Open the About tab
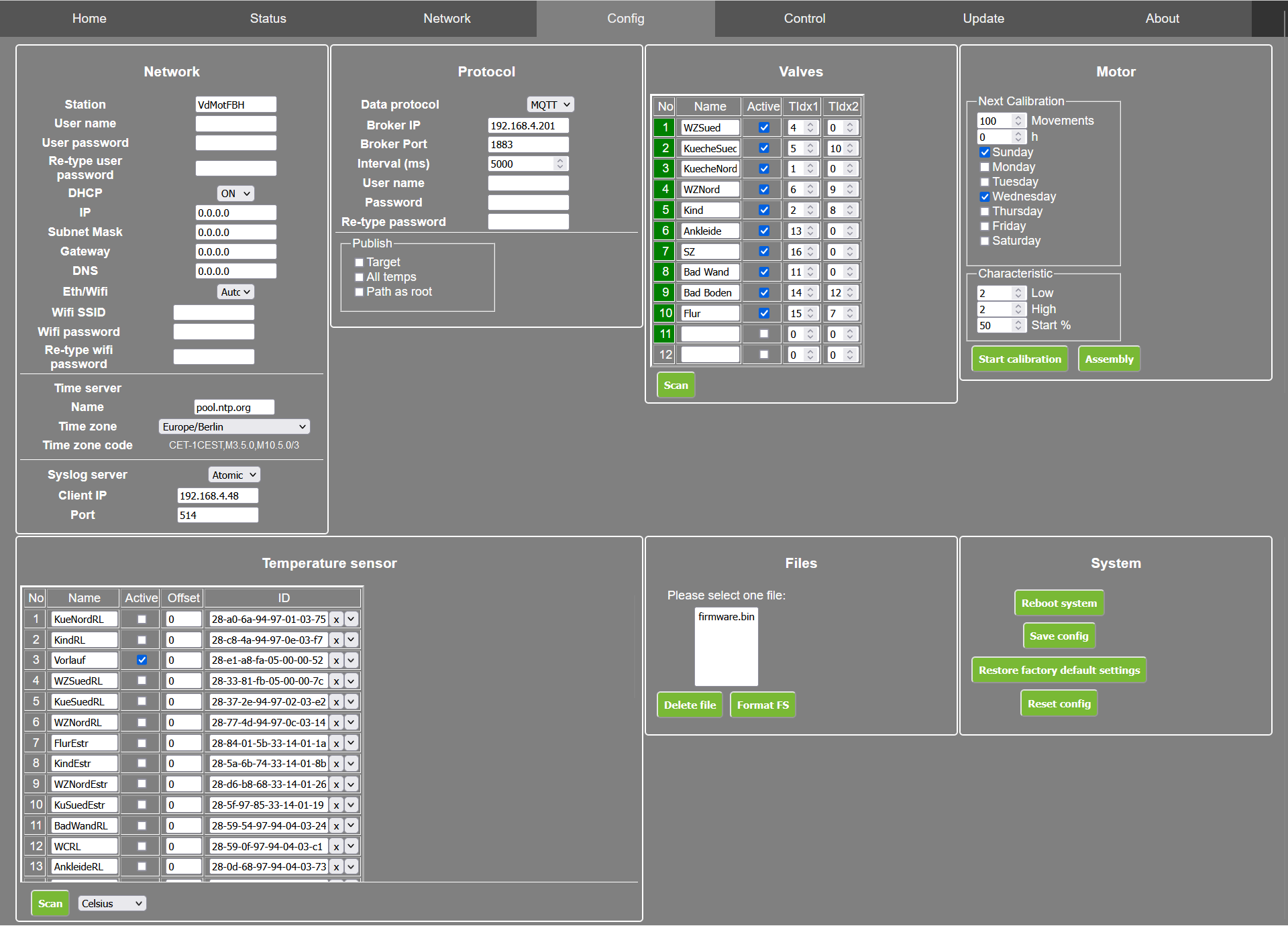1288x926 pixels. coord(1163,19)
